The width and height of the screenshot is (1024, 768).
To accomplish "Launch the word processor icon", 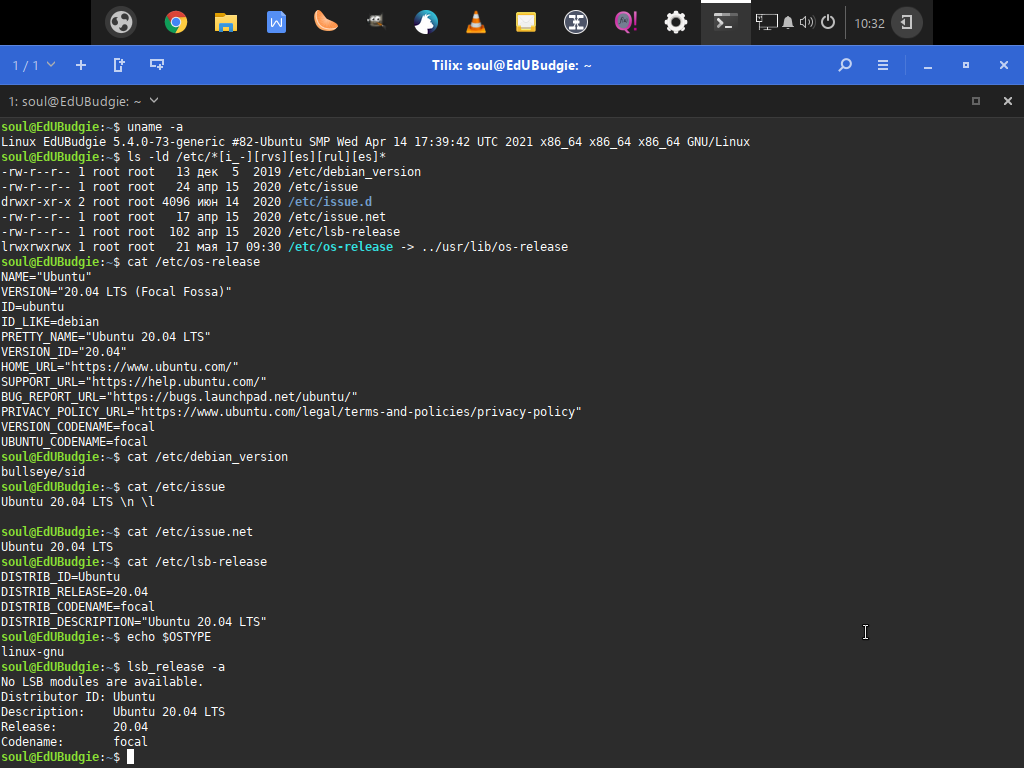I will [276, 22].
